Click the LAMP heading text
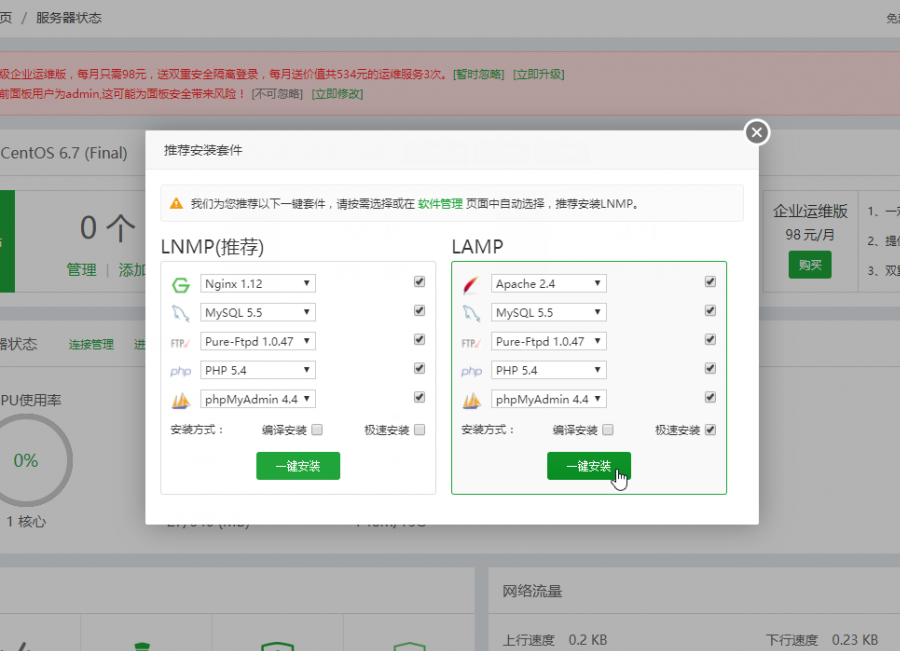900x651 pixels. pos(478,247)
